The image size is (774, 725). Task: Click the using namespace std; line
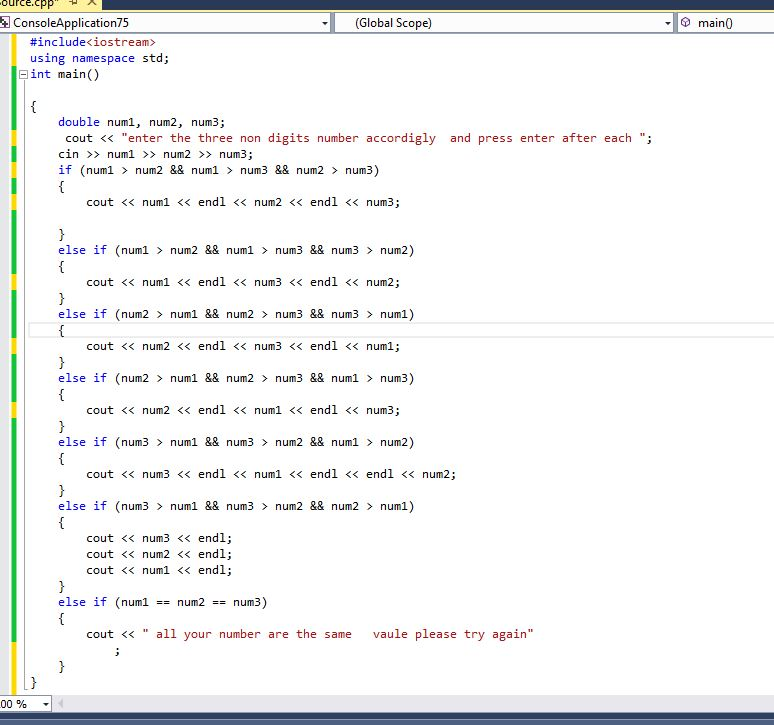[99, 58]
